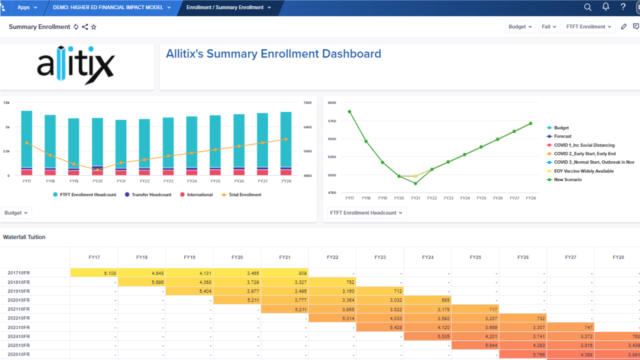Open the Budget selector in page header
Image resolution: width=640 pixels, height=360 pixels.
pyautogui.click(x=520, y=27)
